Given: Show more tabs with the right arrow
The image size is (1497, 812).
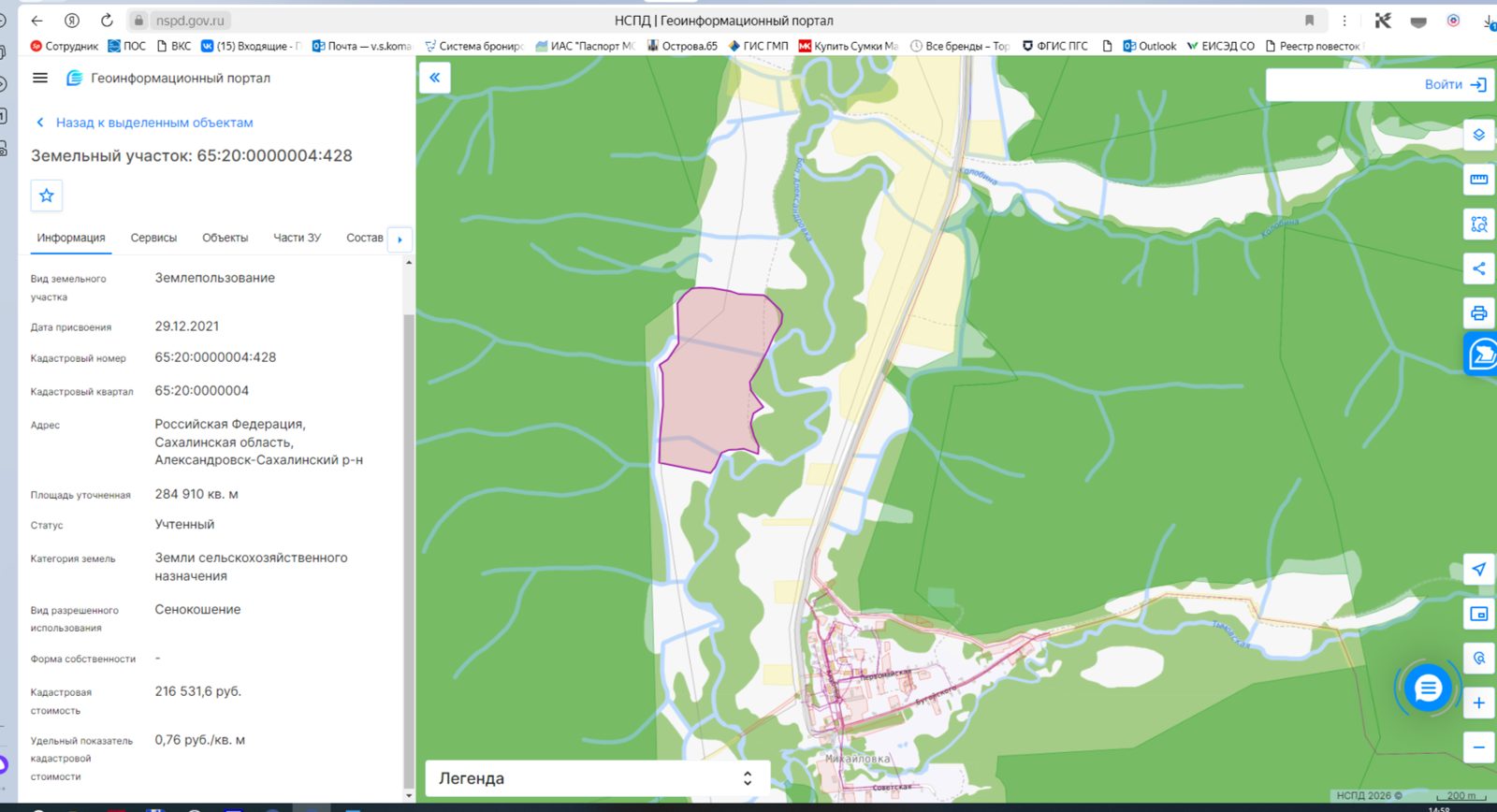Looking at the screenshot, I should coord(400,239).
